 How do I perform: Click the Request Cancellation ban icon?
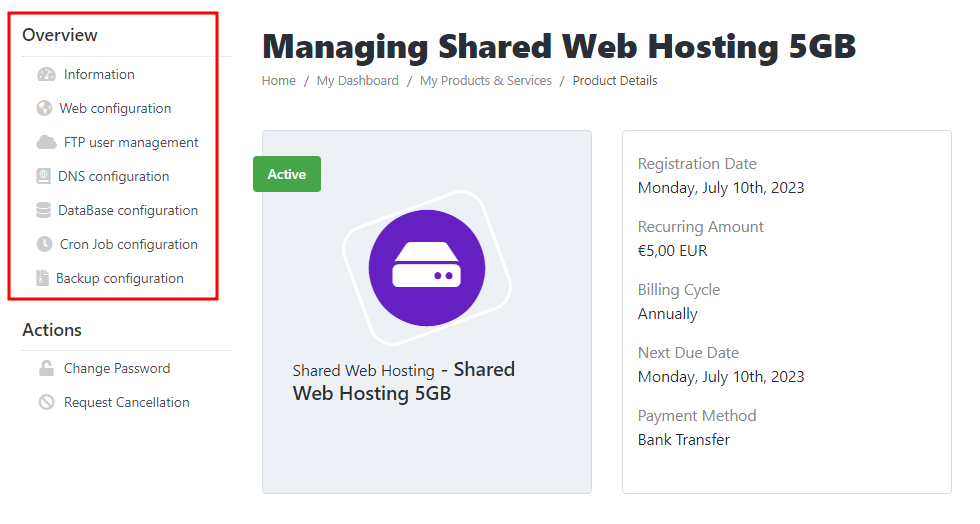[46, 402]
